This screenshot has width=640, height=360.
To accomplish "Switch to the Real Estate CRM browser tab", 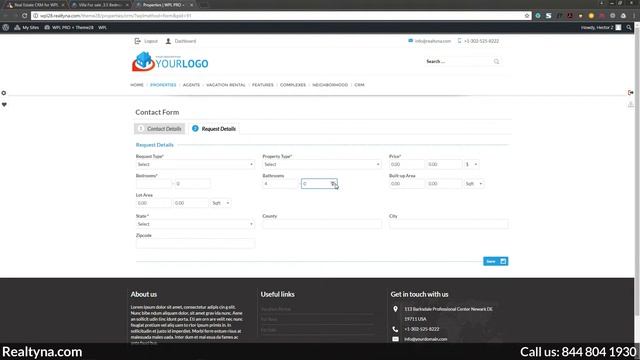I will coord(35,5).
